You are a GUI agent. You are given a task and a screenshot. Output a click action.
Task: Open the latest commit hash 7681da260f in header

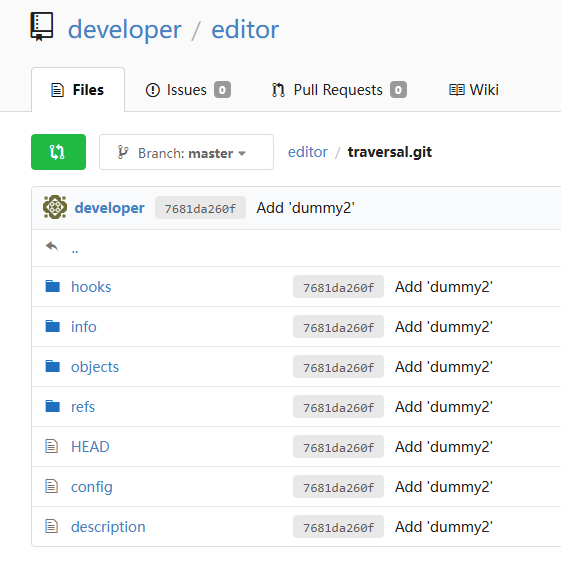(200, 208)
